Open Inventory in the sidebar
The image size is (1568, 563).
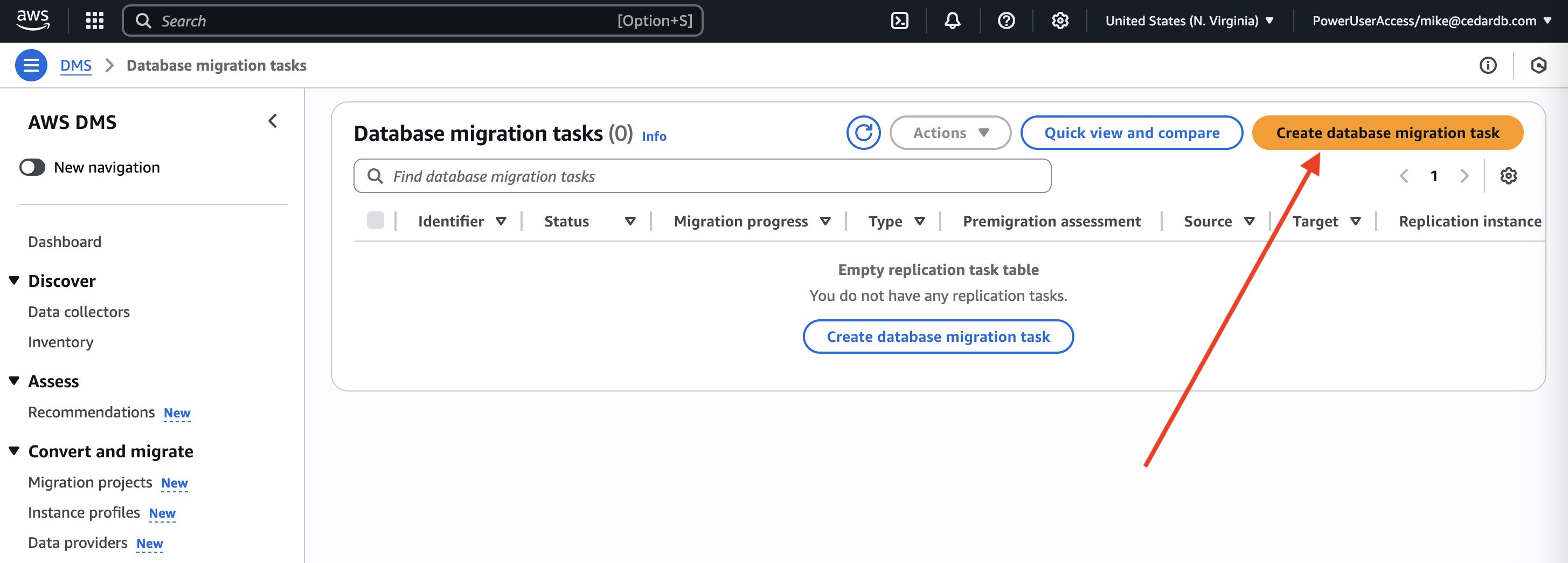pyautogui.click(x=61, y=342)
